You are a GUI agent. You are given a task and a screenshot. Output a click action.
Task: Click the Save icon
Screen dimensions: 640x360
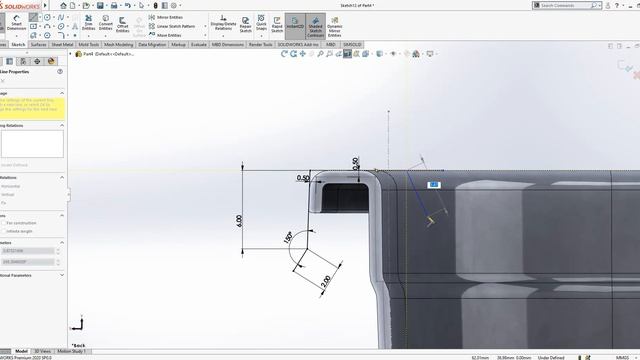tap(100, 5)
